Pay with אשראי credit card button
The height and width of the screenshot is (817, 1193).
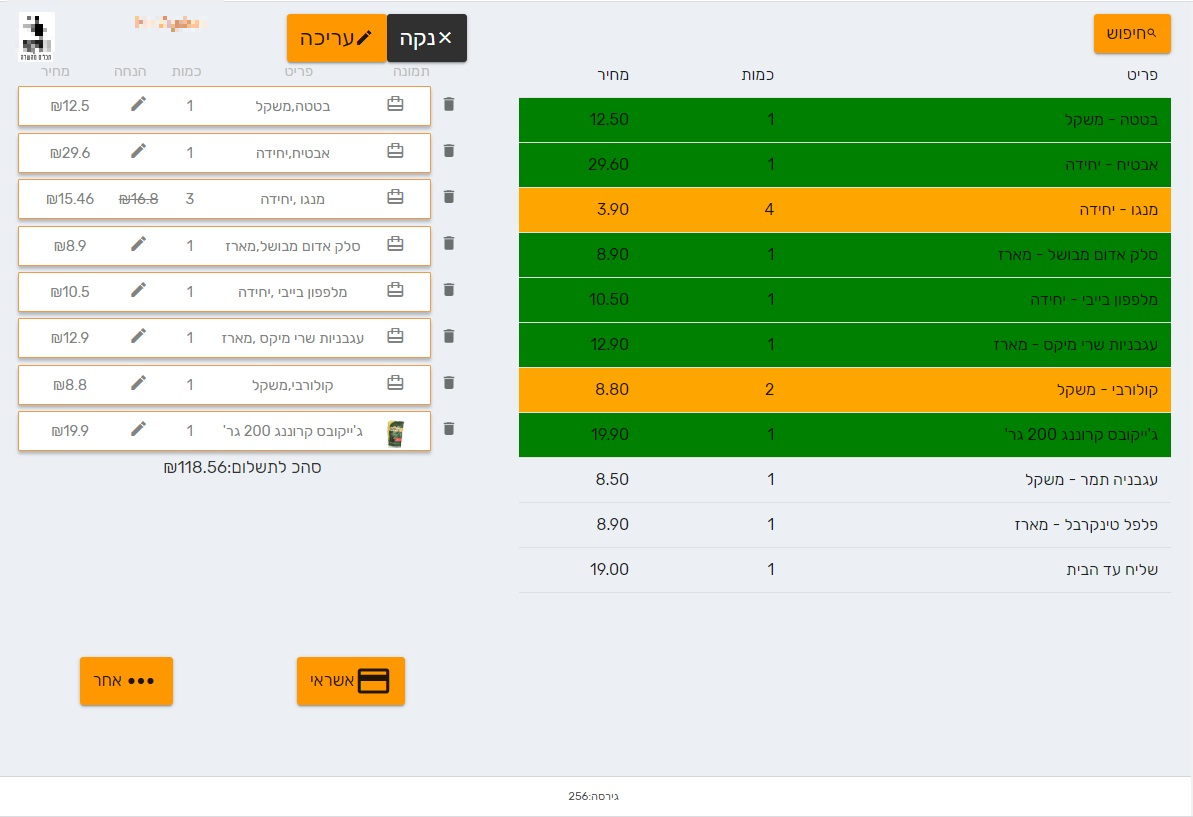351,681
